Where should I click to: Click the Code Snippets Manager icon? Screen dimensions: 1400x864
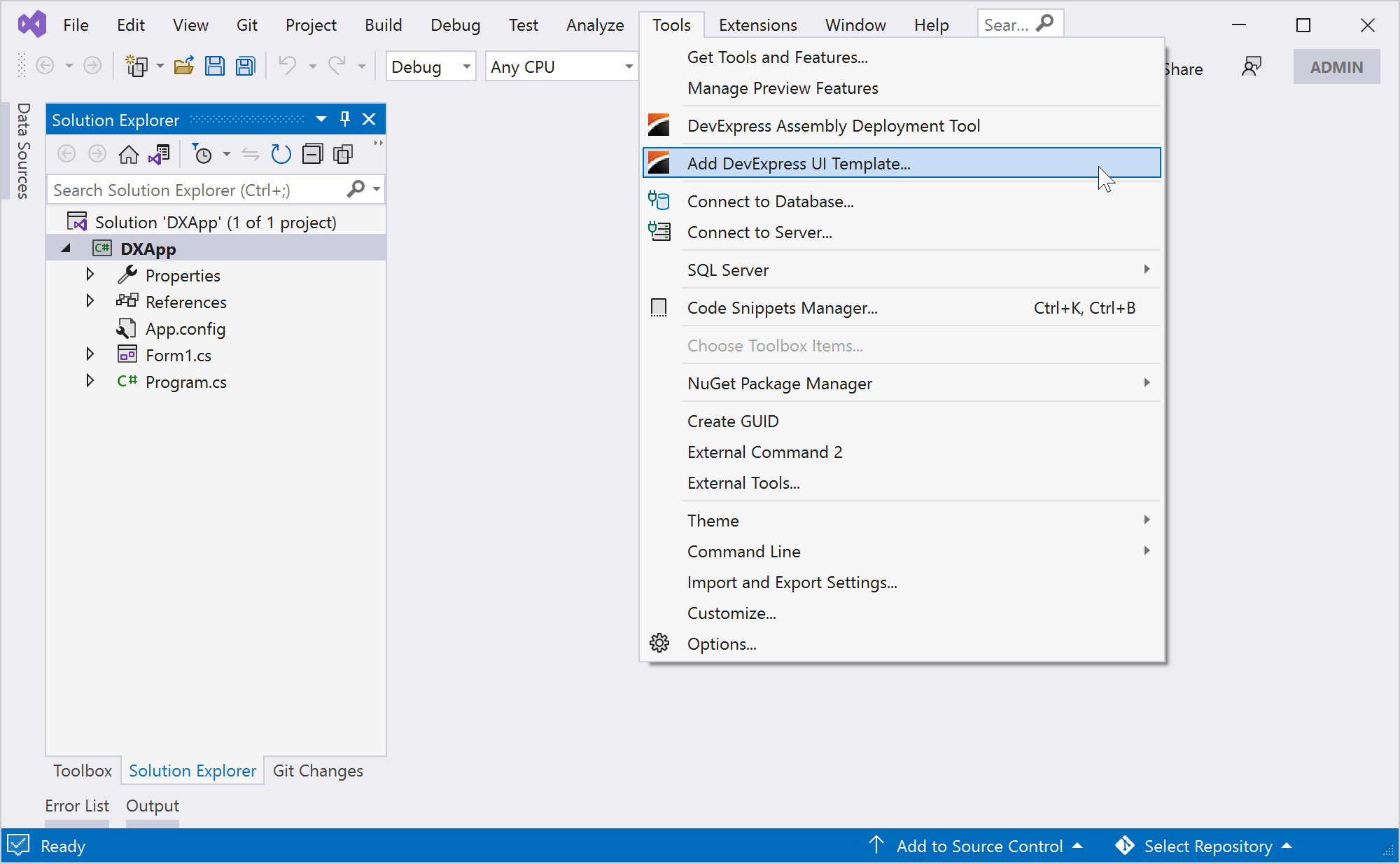659,306
